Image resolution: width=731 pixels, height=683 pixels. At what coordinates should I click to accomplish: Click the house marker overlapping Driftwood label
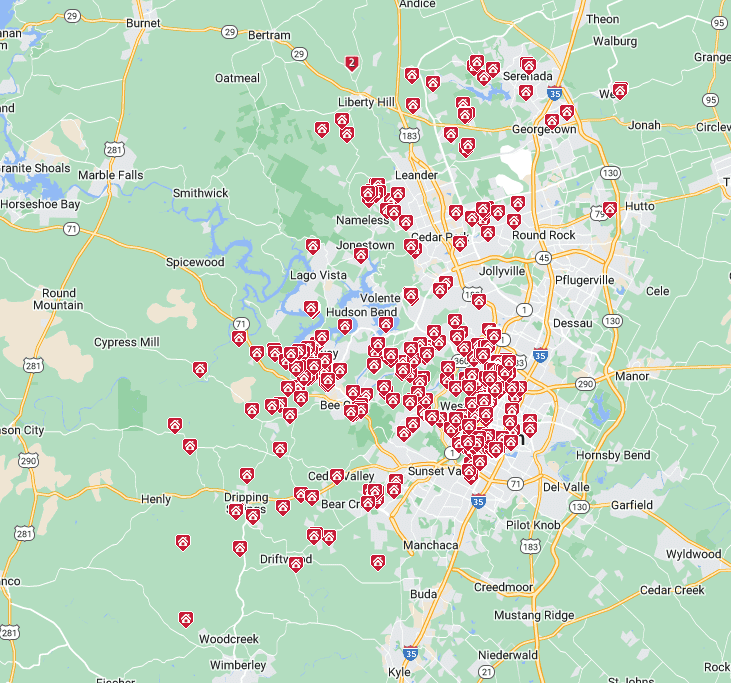[295, 564]
